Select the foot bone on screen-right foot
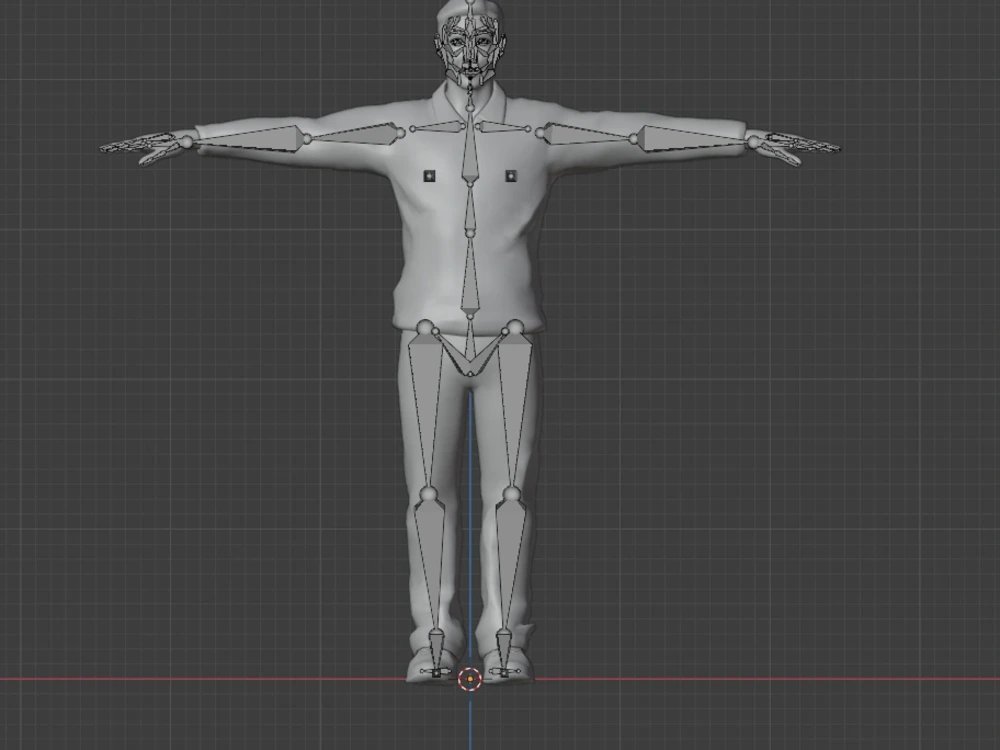The width and height of the screenshot is (1000, 750). [x=504, y=652]
